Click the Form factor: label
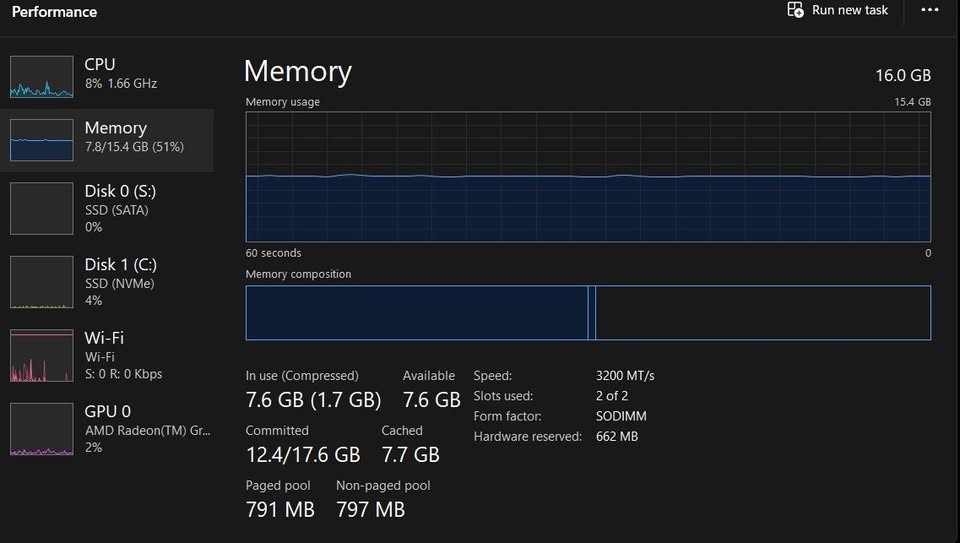 click(508, 416)
